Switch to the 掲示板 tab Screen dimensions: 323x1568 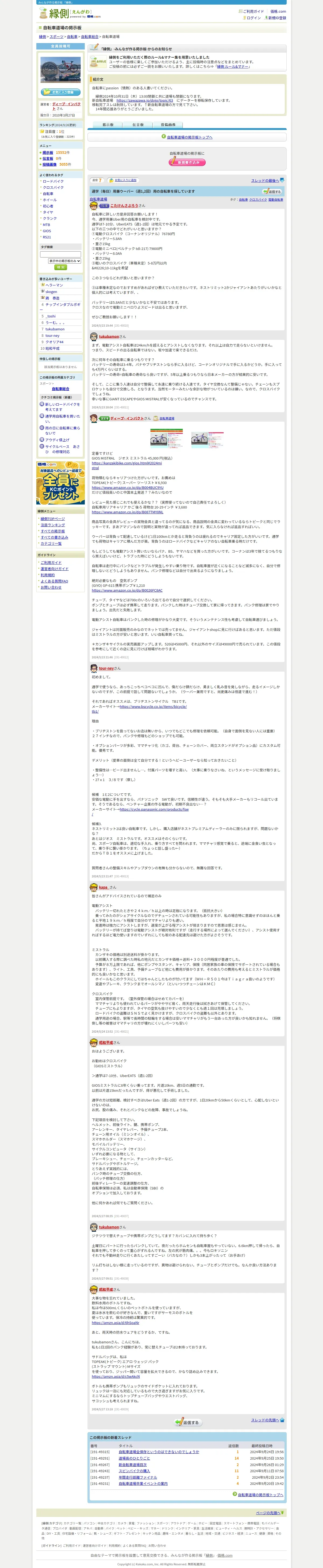pyautogui.click(x=108, y=125)
